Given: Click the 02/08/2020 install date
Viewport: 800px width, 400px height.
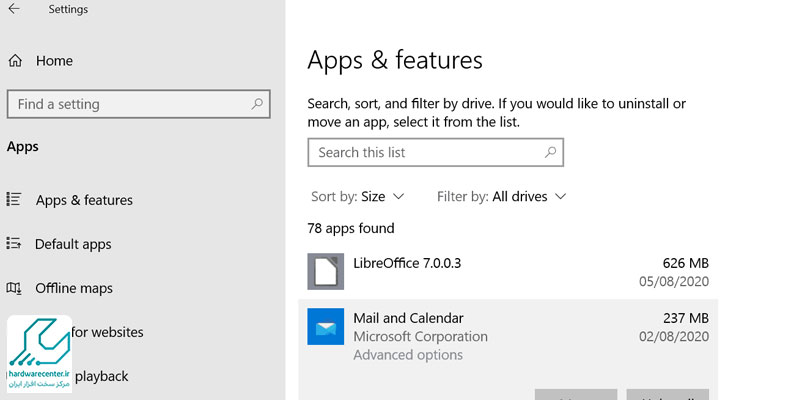Looking at the screenshot, I should (674, 336).
